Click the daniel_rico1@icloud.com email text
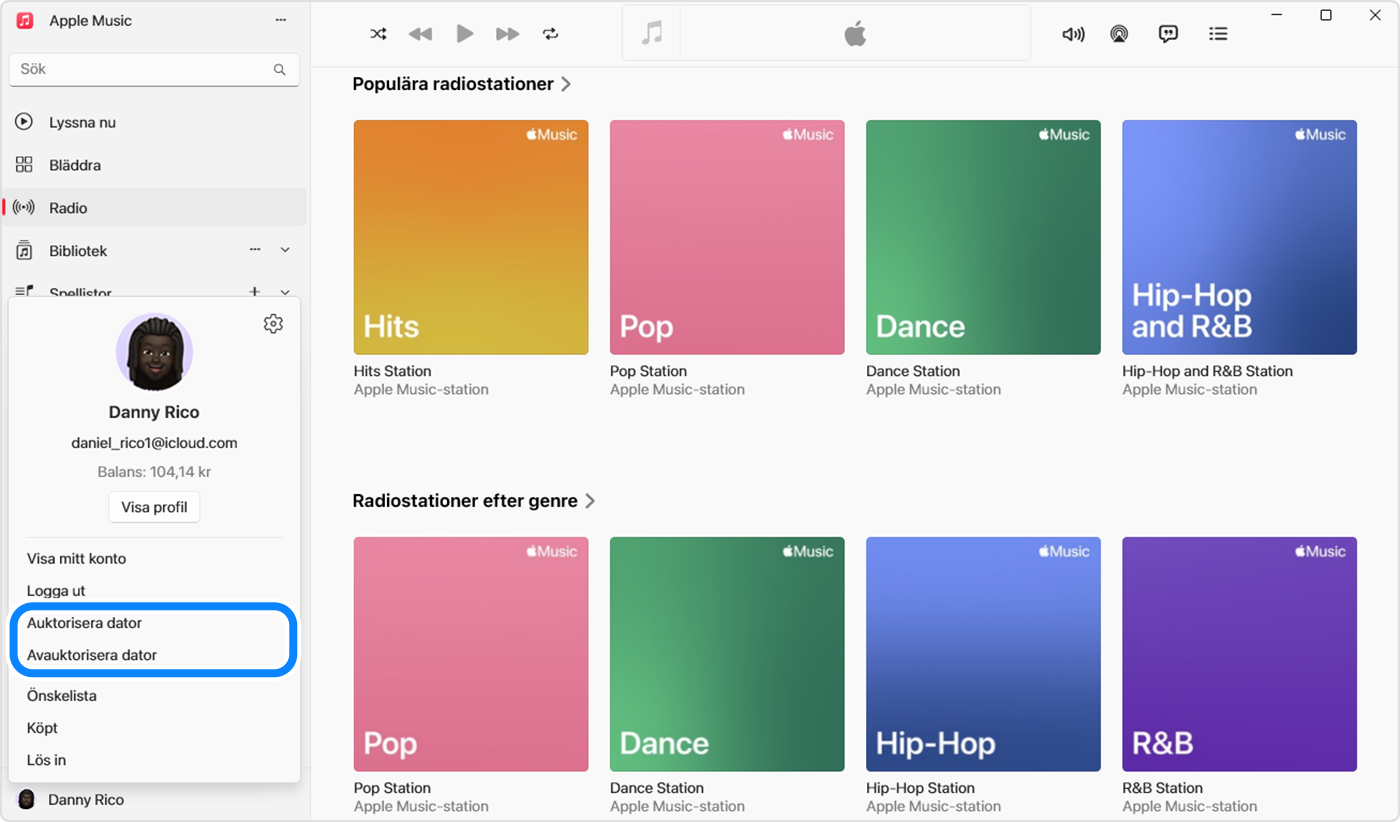This screenshot has height=822, width=1400. click(x=154, y=443)
